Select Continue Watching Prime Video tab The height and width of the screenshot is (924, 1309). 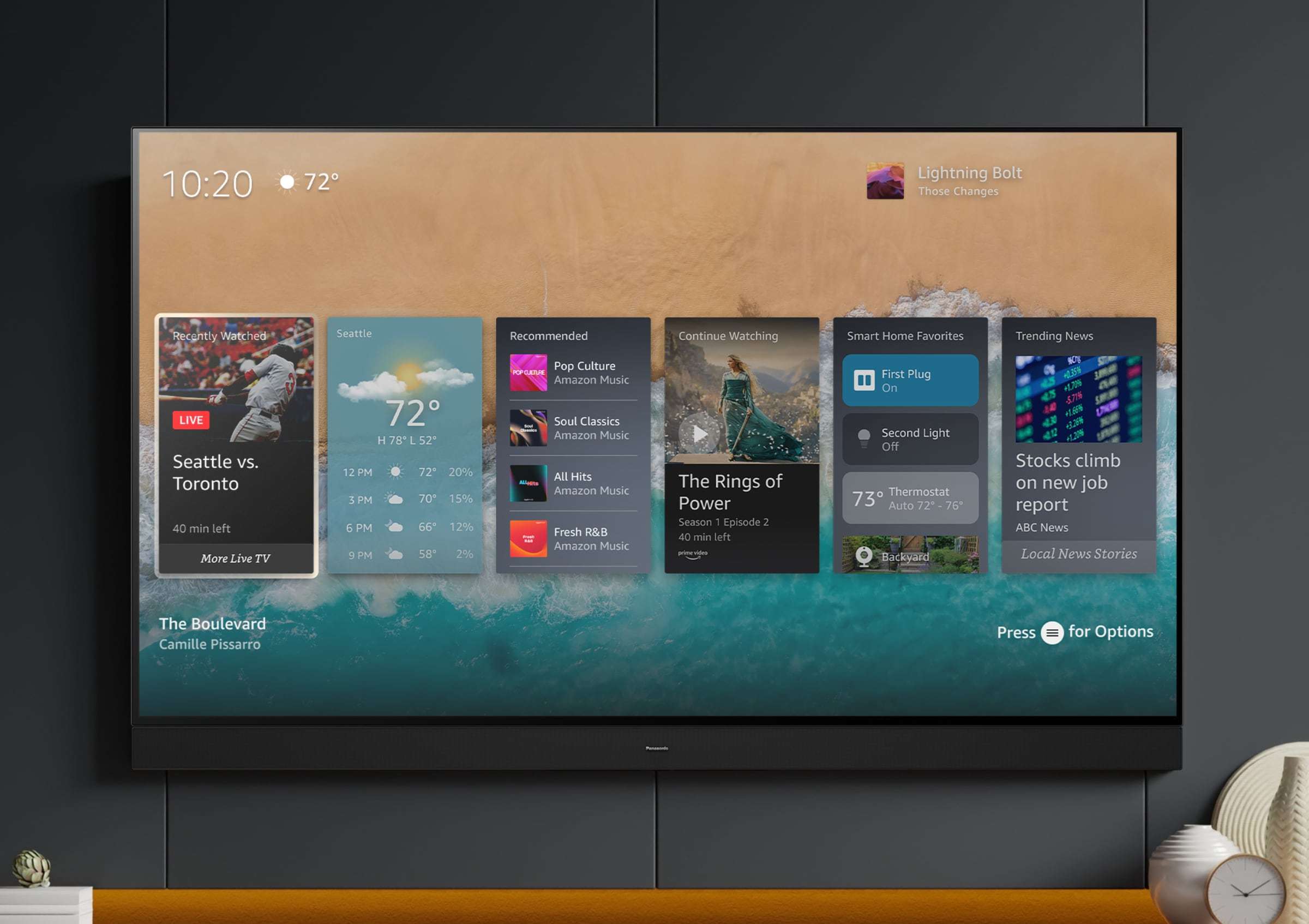(745, 450)
